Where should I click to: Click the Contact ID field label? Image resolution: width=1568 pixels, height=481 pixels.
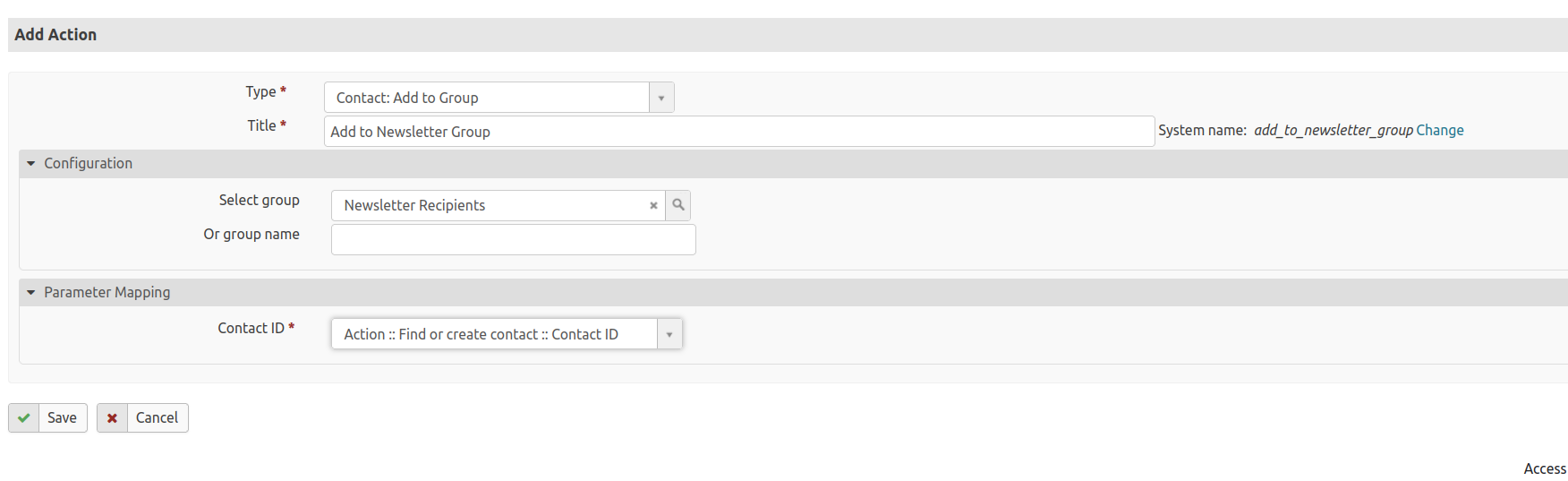pyautogui.click(x=251, y=329)
